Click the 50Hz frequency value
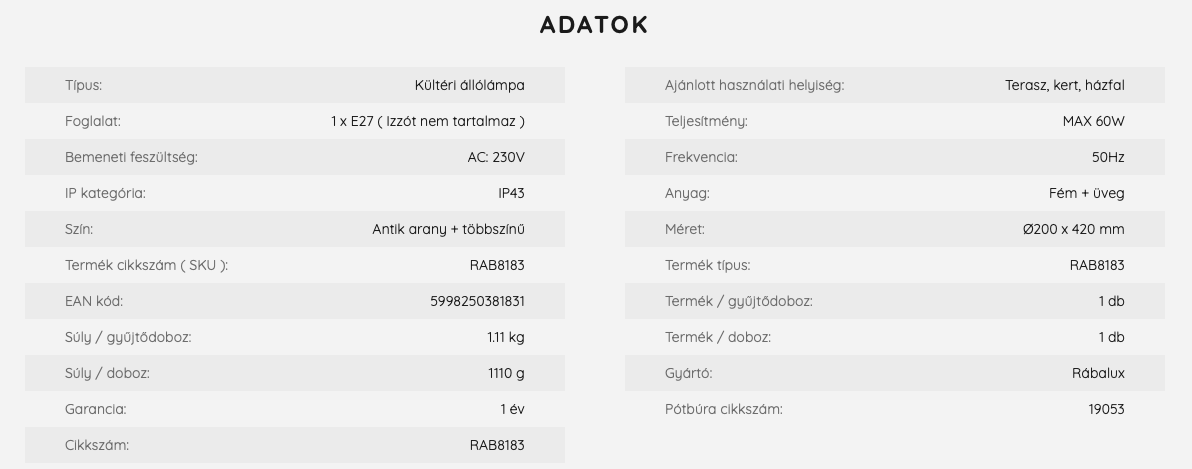Screen dimensions: 1192x469 coord(1108,157)
